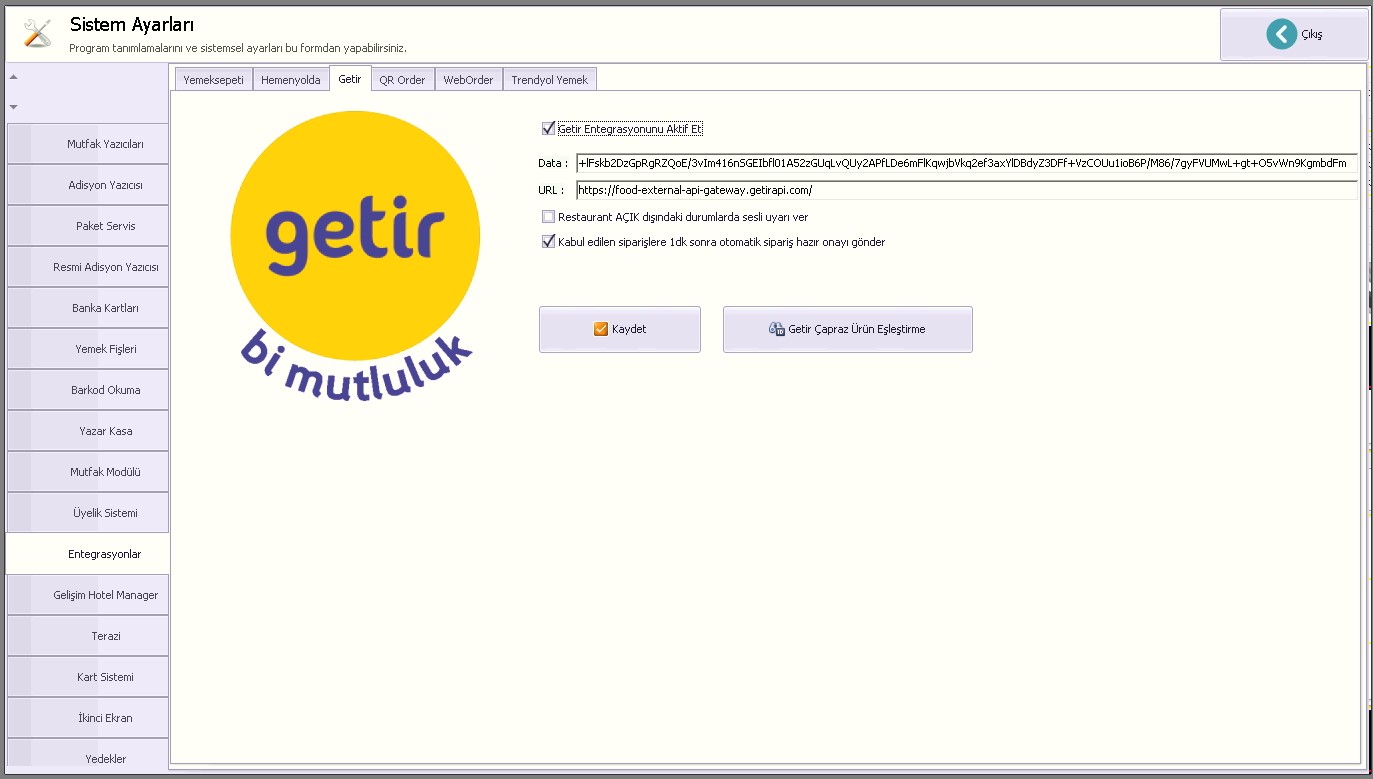Enable Restaurant AÇIK sesli uyarı checkbox
The height and width of the screenshot is (779, 1373).
coord(548,216)
